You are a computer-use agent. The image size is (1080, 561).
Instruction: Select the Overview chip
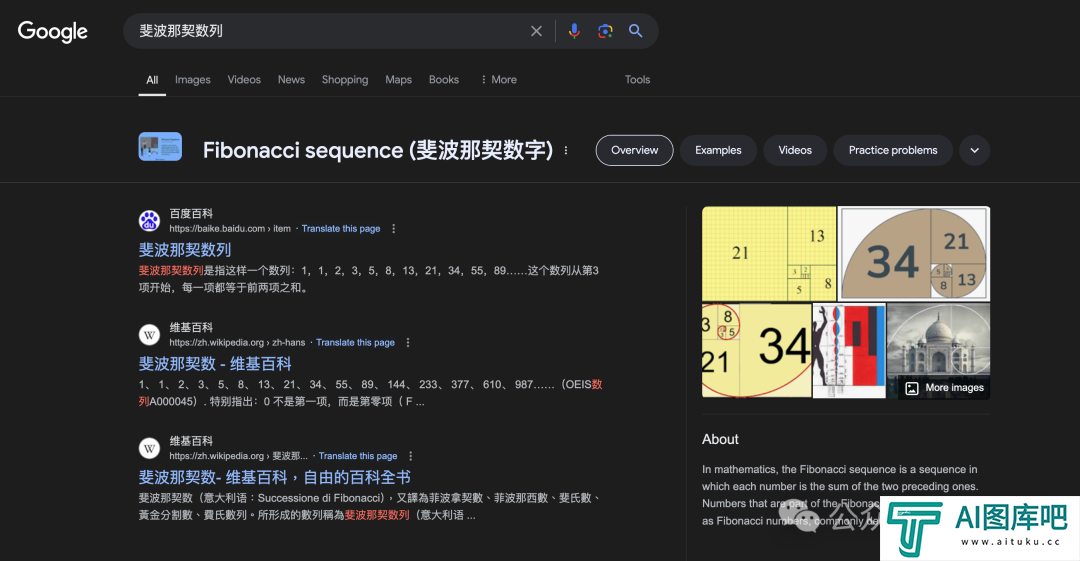pyautogui.click(x=634, y=150)
